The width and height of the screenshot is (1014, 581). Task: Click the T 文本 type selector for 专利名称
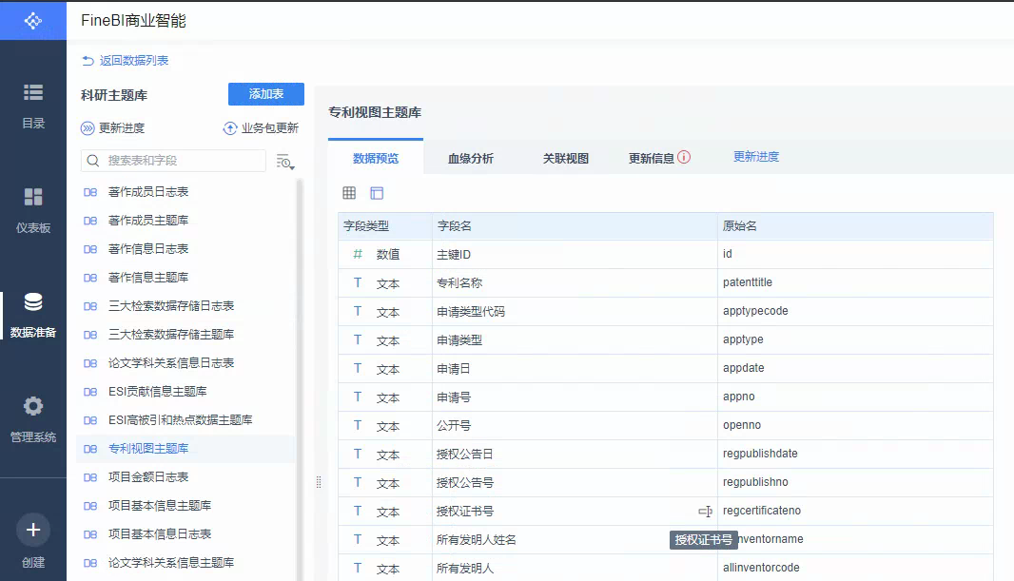click(376, 284)
